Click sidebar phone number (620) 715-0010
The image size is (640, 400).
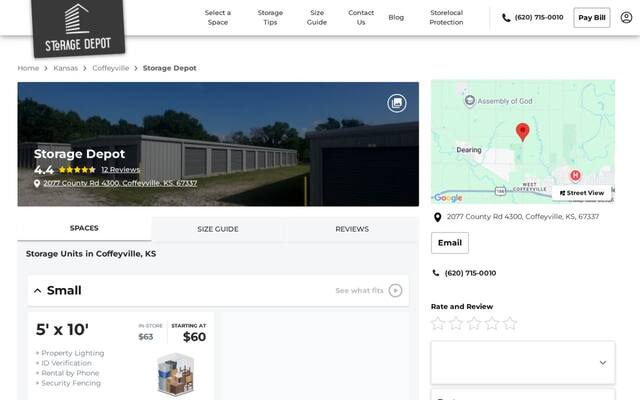tap(470, 273)
